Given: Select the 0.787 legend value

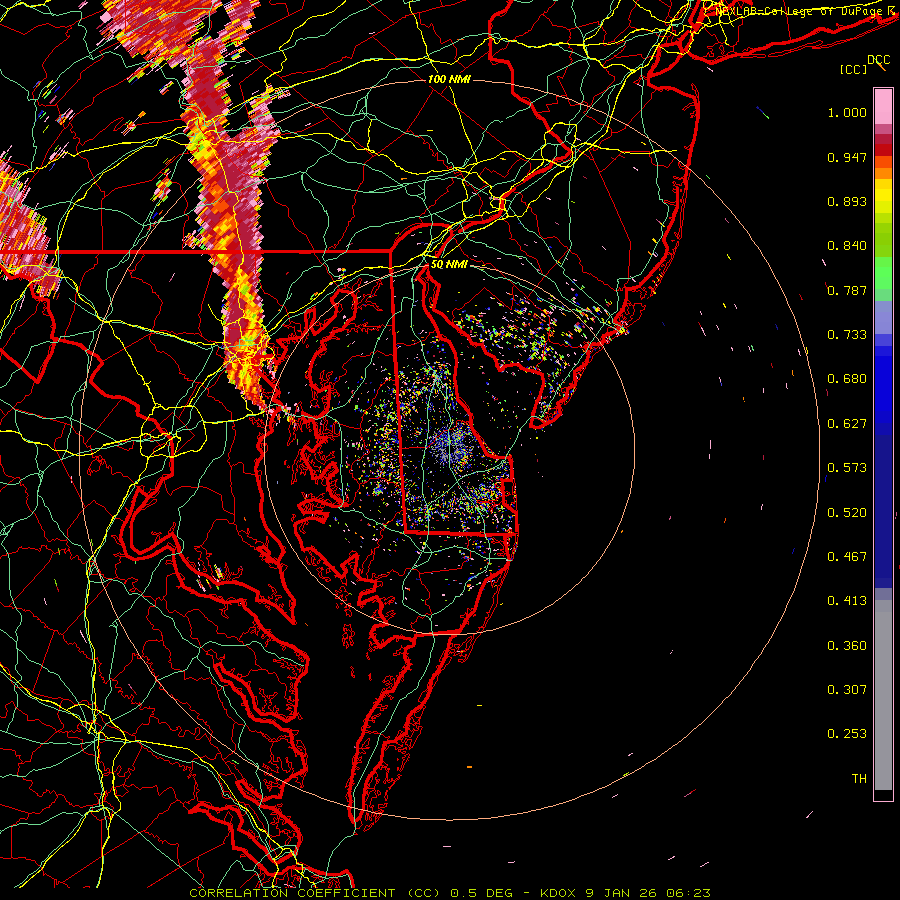Looking at the screenshot, I should [847, 290].
